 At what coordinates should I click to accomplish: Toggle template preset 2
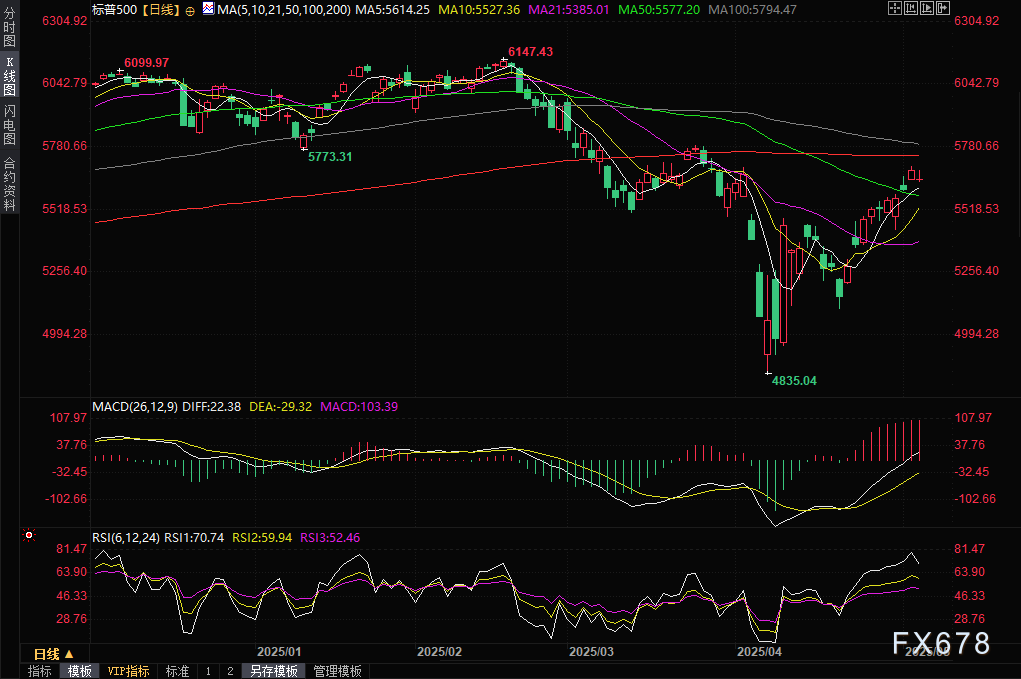(230, 671)
